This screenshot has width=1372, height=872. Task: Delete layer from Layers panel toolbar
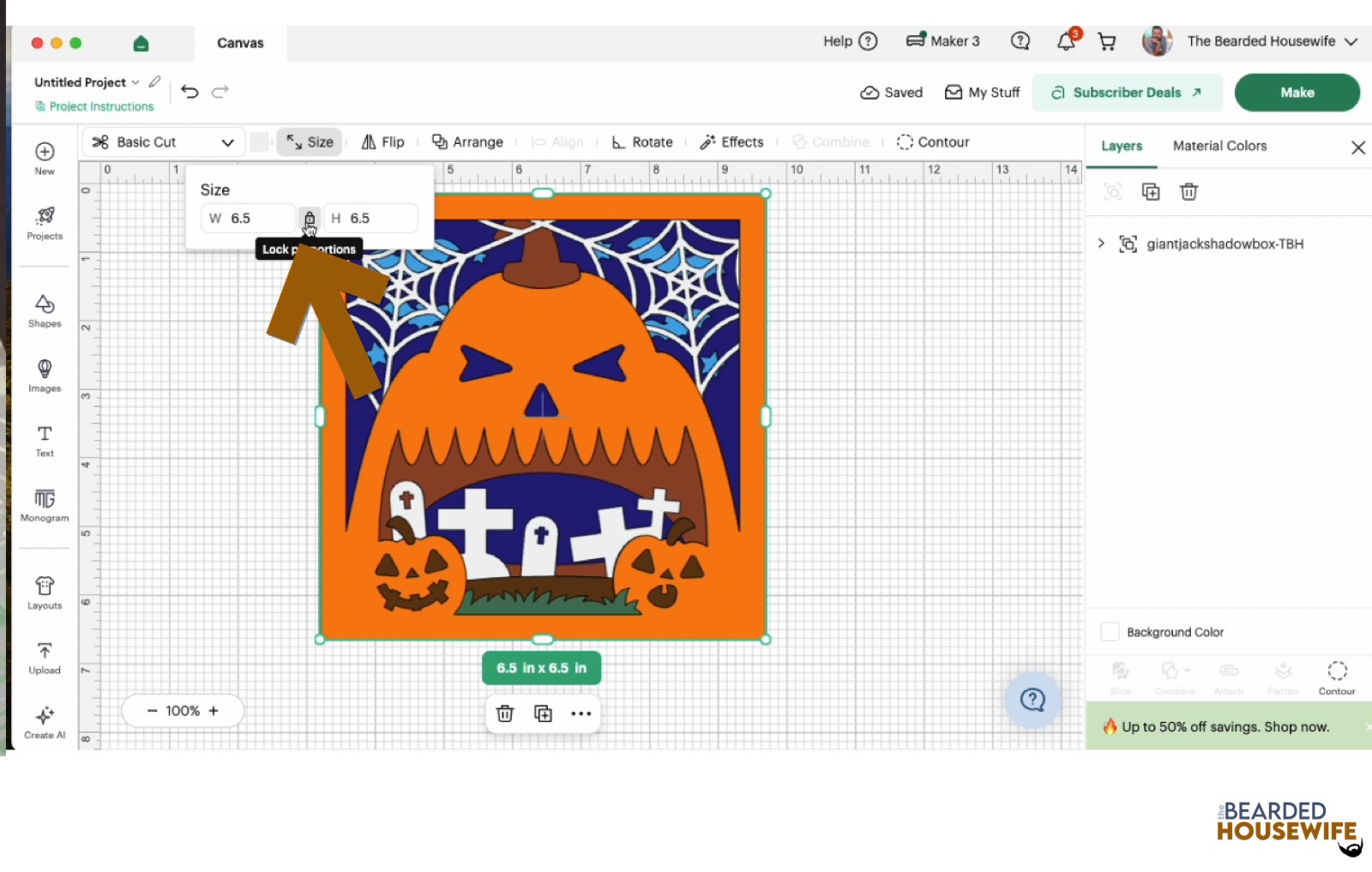click(x=1188, y=192)
